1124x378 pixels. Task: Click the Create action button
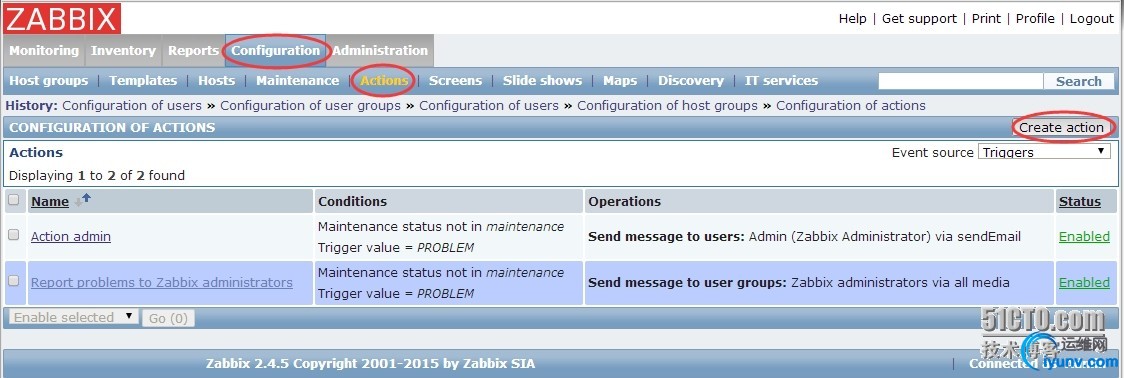pyautogui.click(x=1062, y=127)
